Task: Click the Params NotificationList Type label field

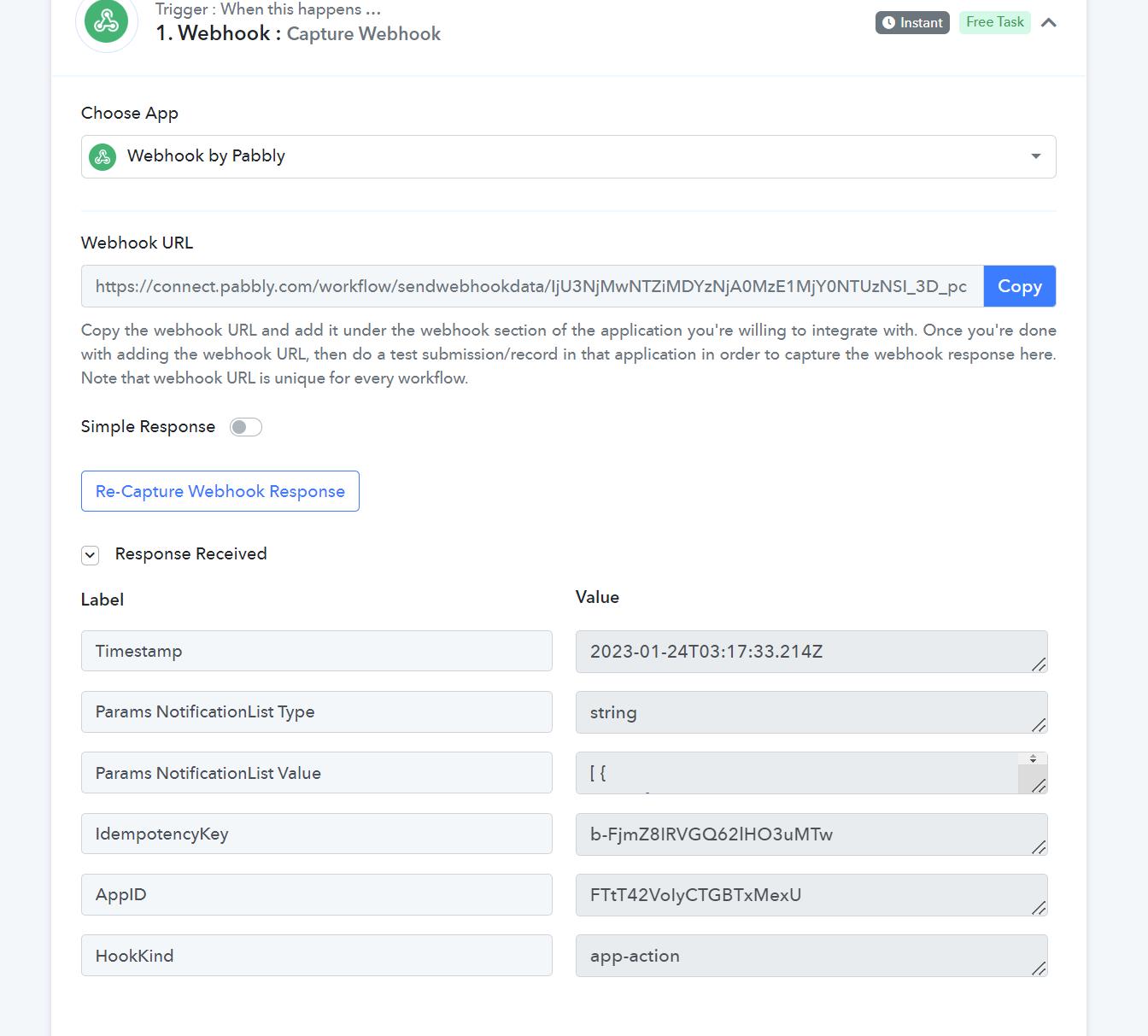Action: 317,711
